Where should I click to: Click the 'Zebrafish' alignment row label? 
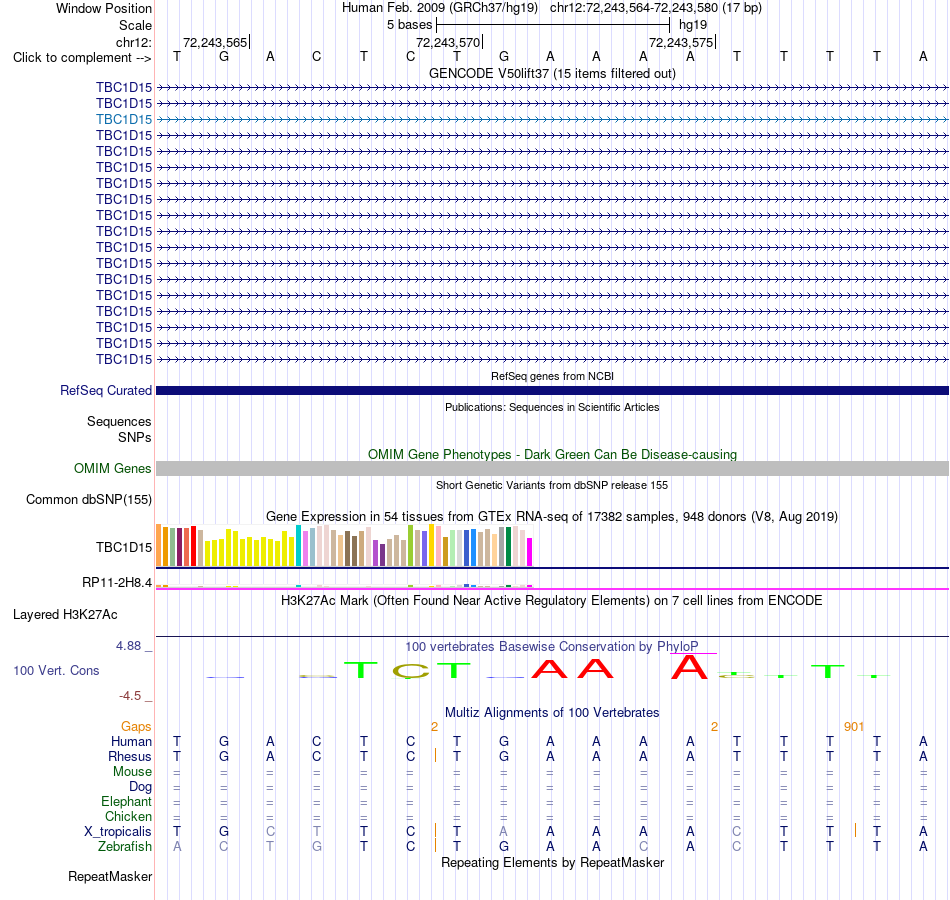pos(125,846)
